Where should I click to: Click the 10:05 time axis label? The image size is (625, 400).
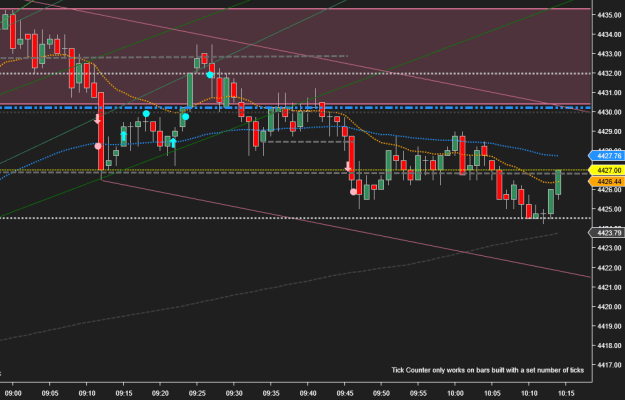[x=492, y=393]
